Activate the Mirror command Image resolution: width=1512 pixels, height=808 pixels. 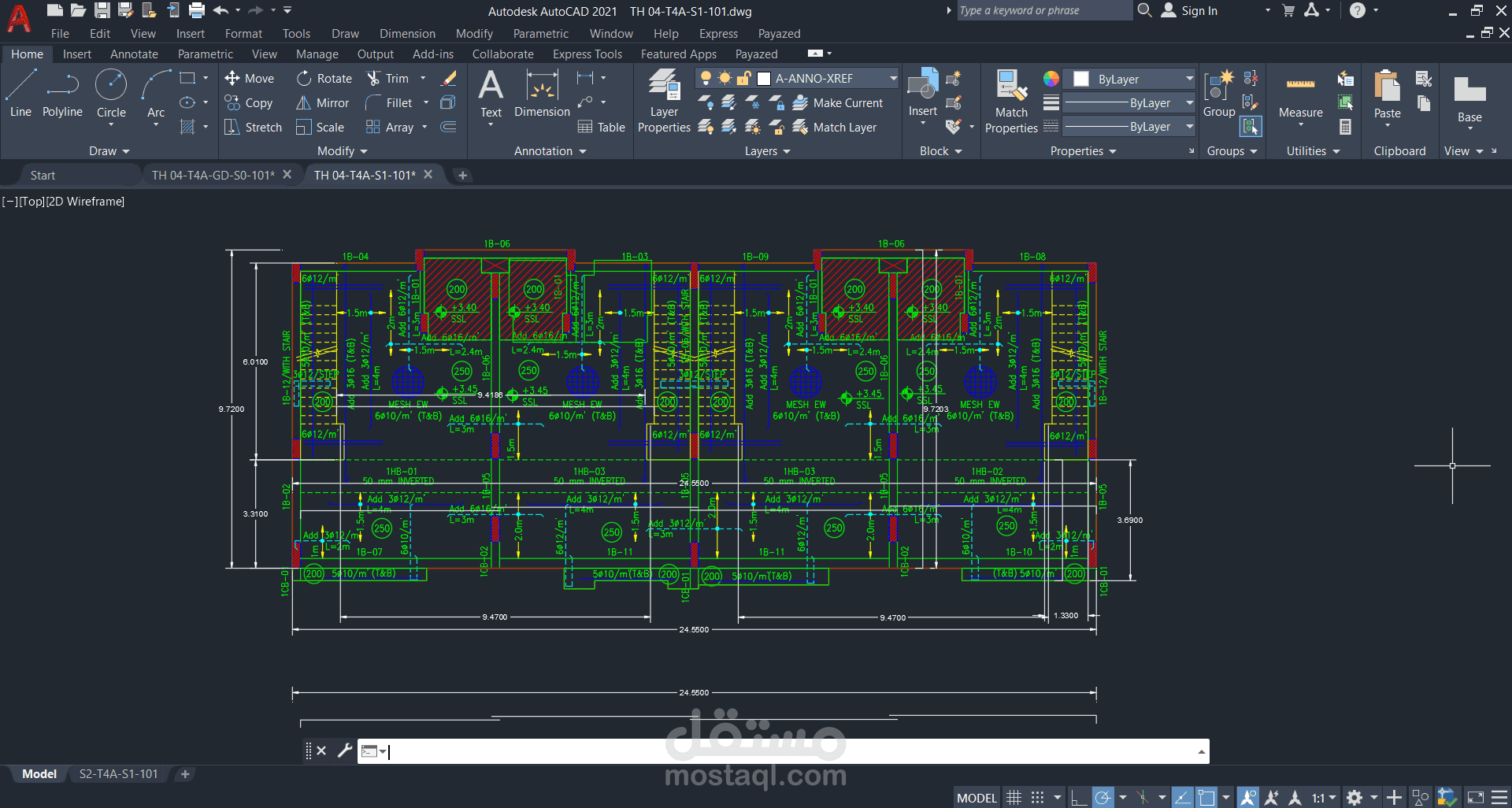(322, 102)
